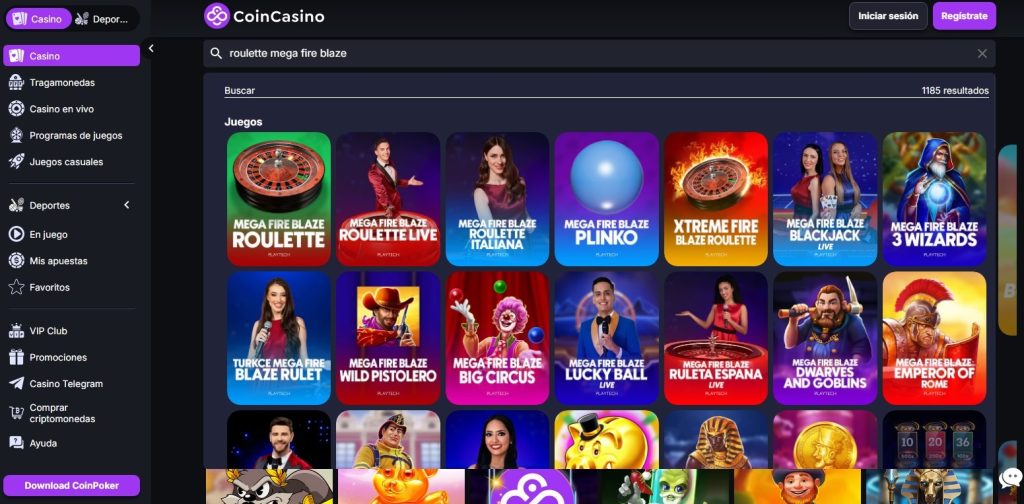This screenshot has height=504, width=1024.
Task: Collapse the sidebar with the arrow
Action: tap(151, 48)
